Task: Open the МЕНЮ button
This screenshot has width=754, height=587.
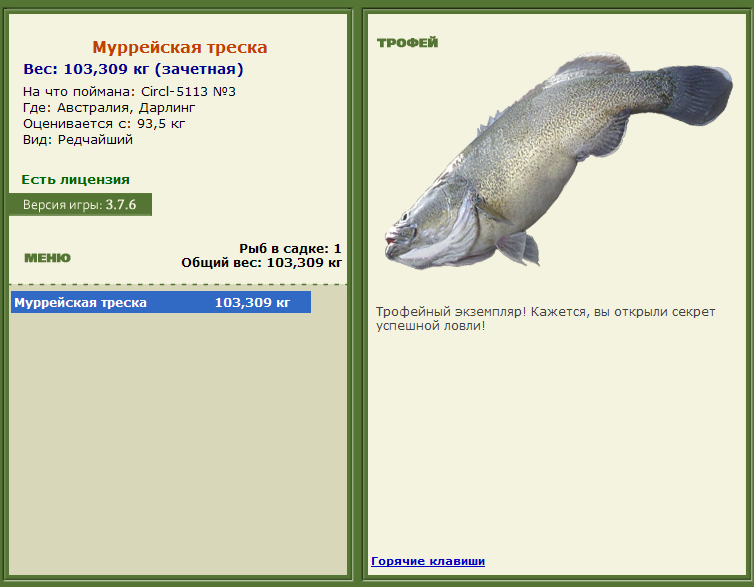Action: 47,258
